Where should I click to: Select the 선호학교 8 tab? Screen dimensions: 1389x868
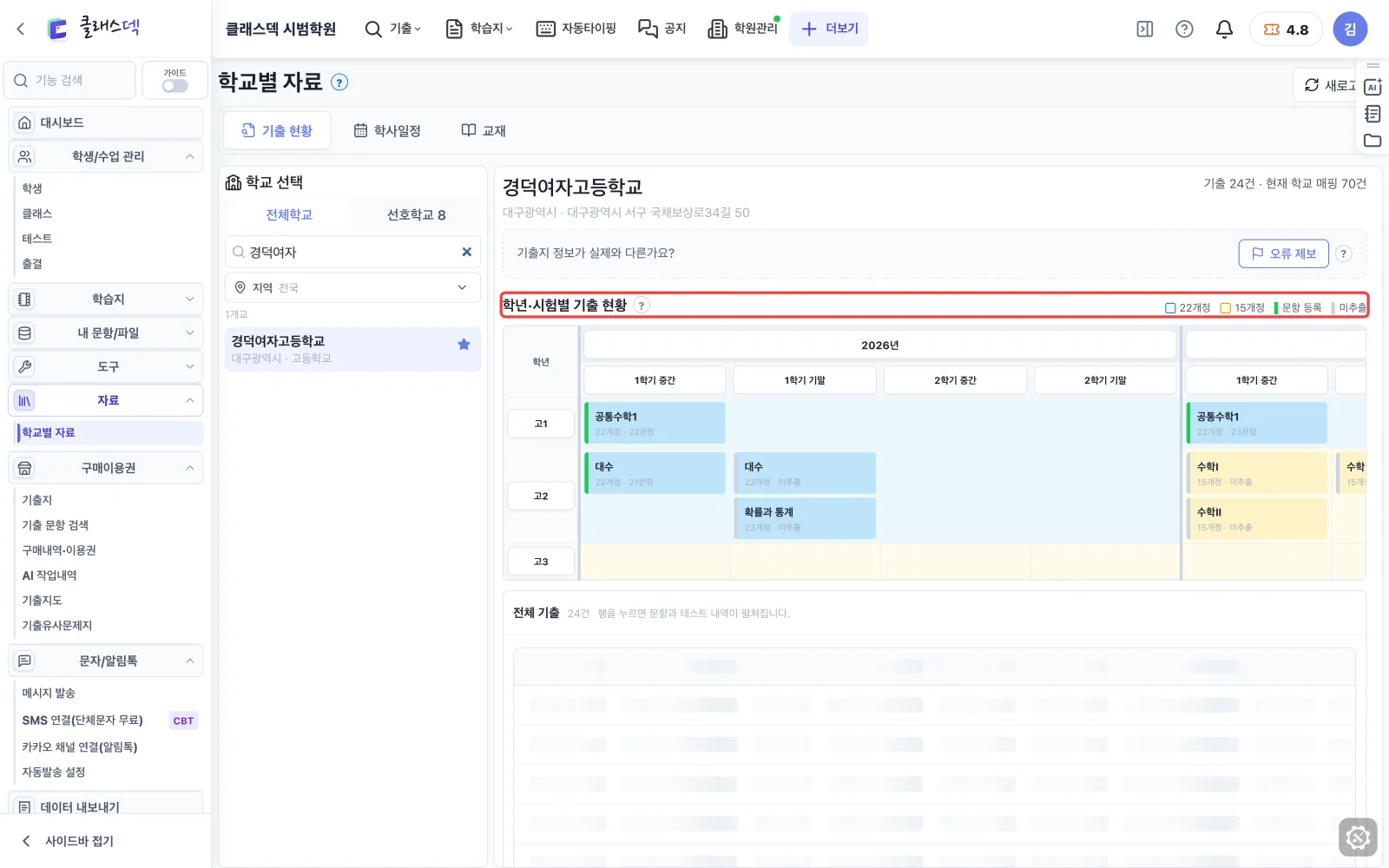point(417,214)
